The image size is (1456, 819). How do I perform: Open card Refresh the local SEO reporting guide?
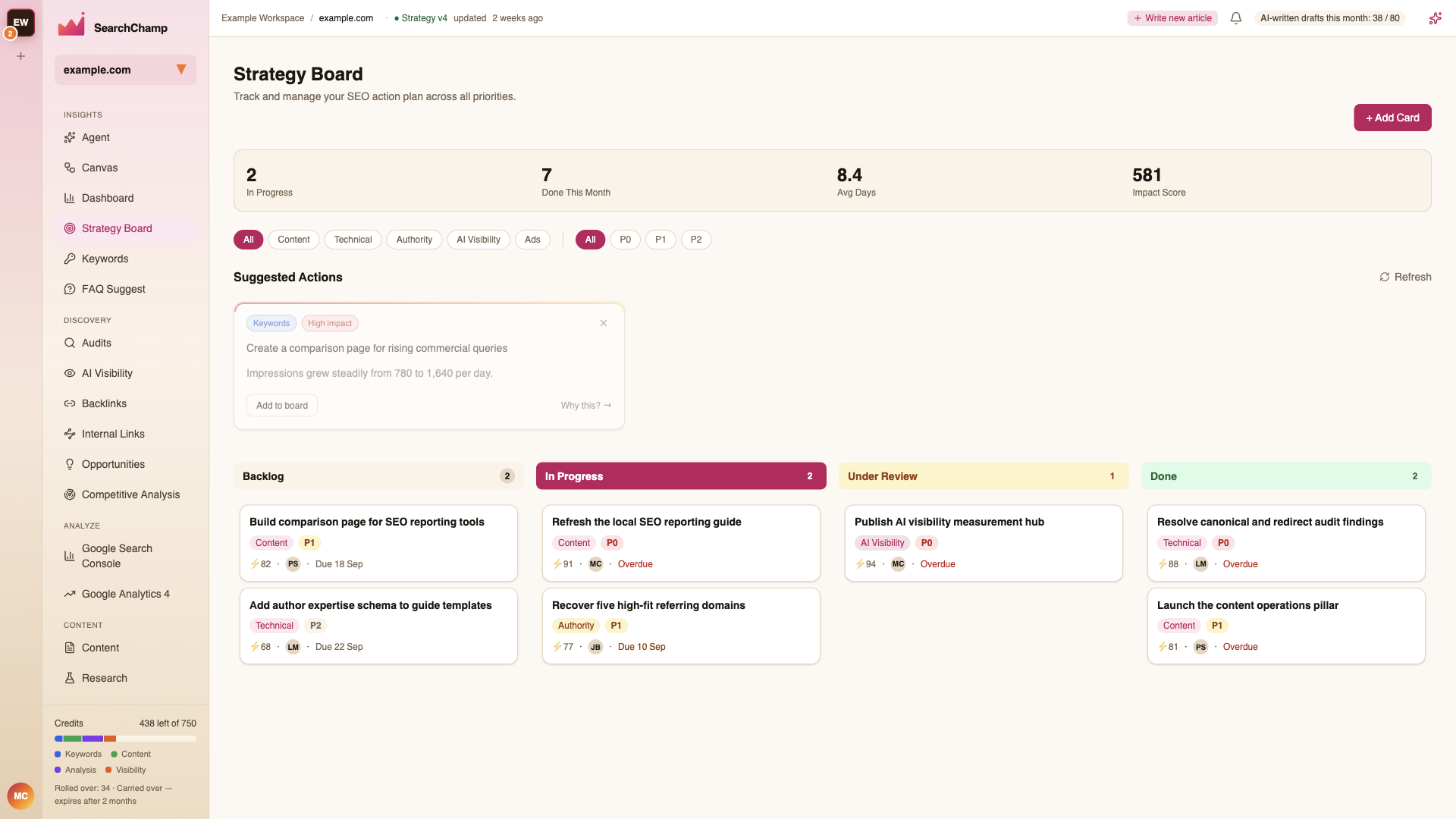(x=681, y=543)
